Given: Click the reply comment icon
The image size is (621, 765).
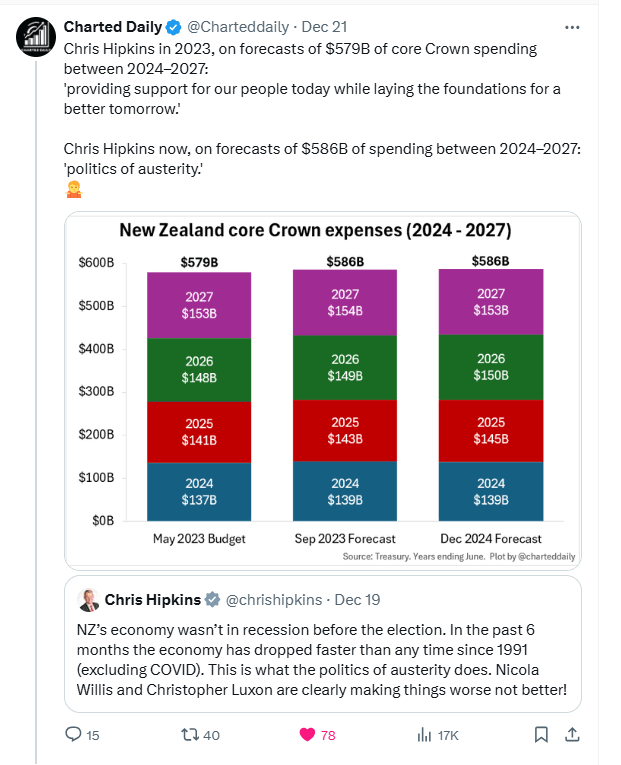Looking at the screenshot, I should point(73,735).
